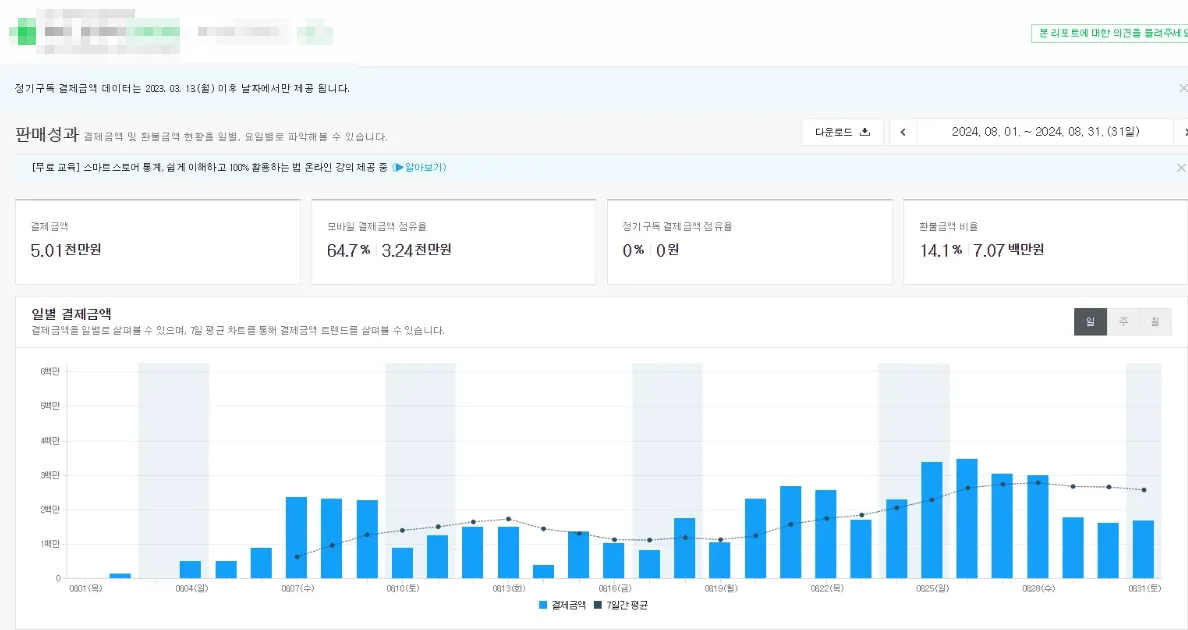This screenshot has width=1188, height=630.
Task: Click the 정기구독 결제금액 점유율 card
Action: 749,241
